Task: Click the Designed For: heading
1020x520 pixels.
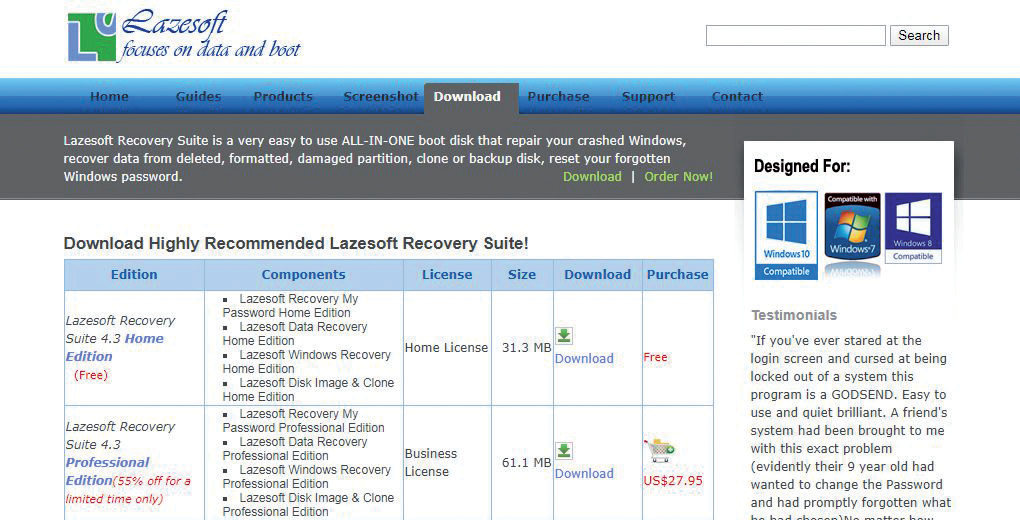Action: point(802,166)
